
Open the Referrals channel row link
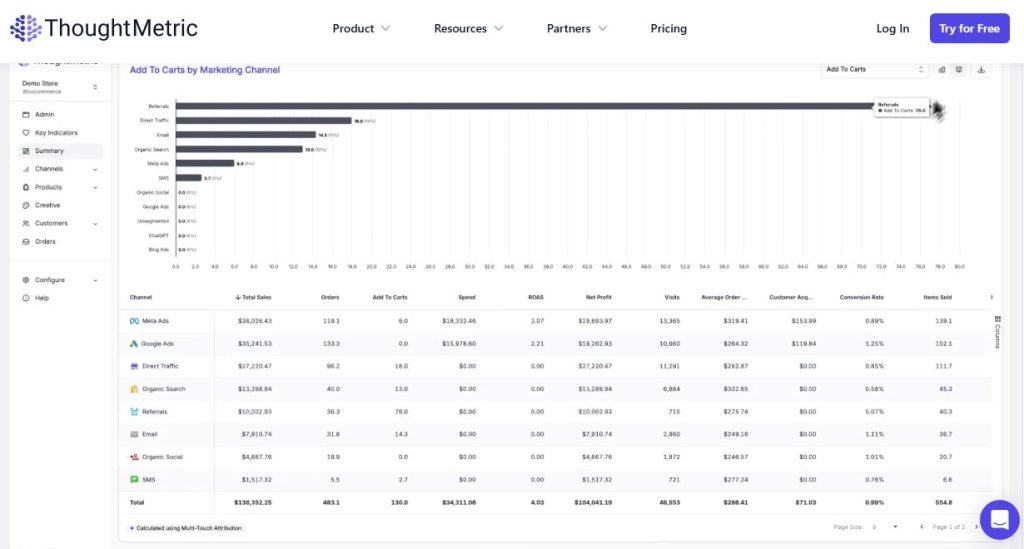[x=155, y=412]
